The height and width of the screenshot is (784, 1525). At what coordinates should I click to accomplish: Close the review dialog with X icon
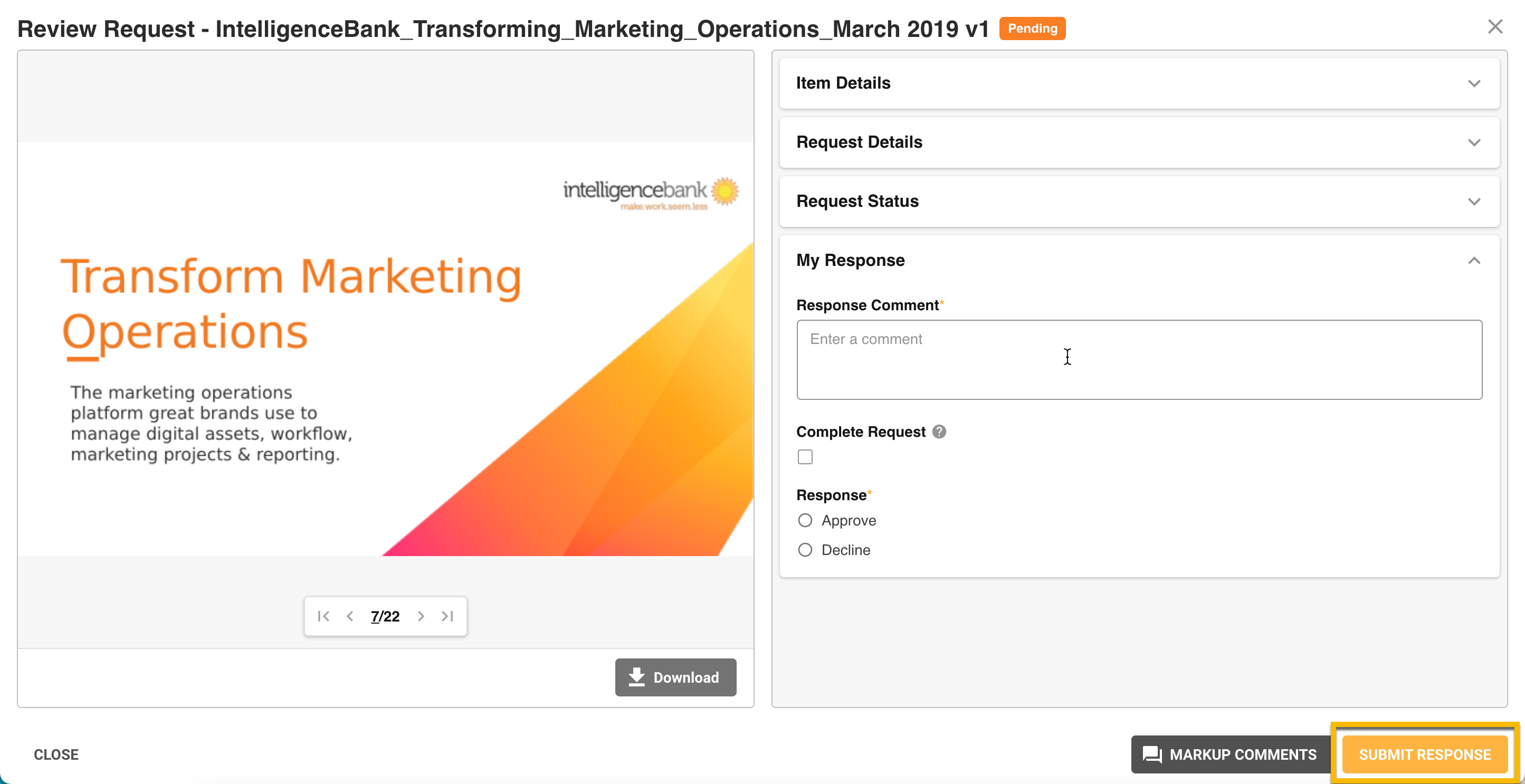tap(1495, 26)
